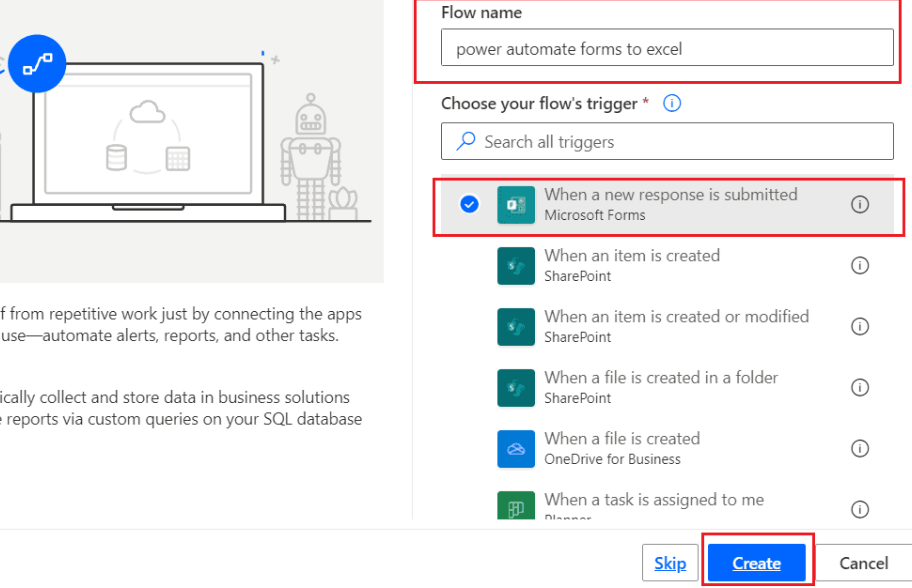Click the Skip link
912x588 pixels.
(x=670, y=563)
